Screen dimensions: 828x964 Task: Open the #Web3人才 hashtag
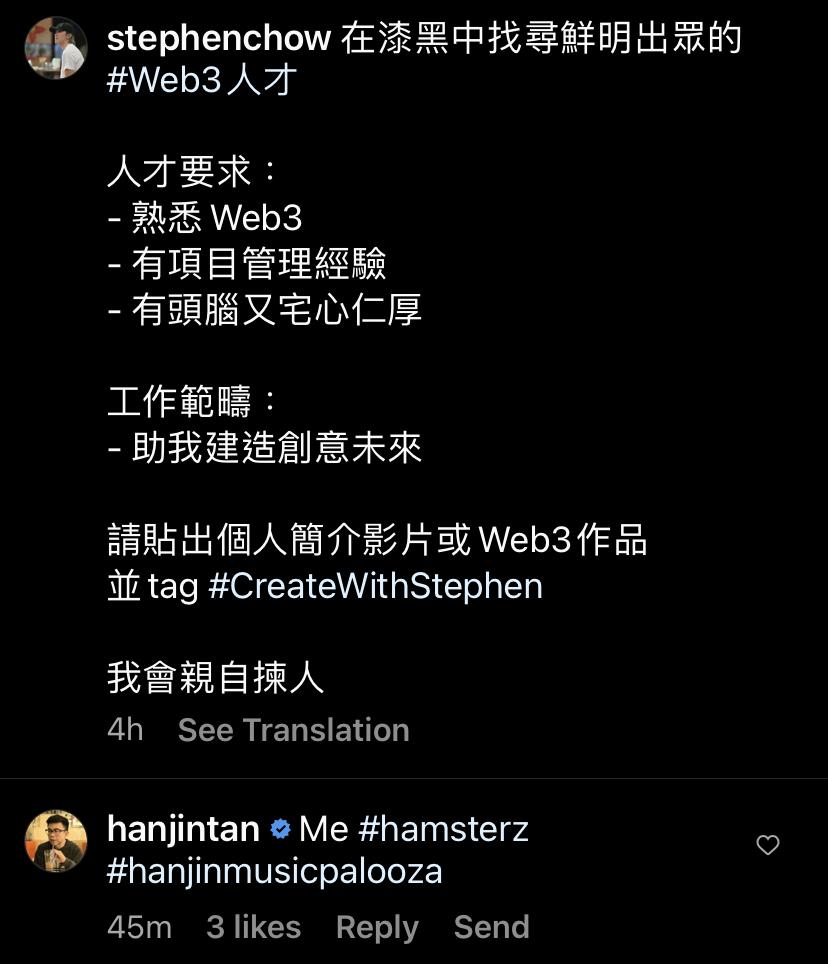pyautogui.click(x=202, y=81)
